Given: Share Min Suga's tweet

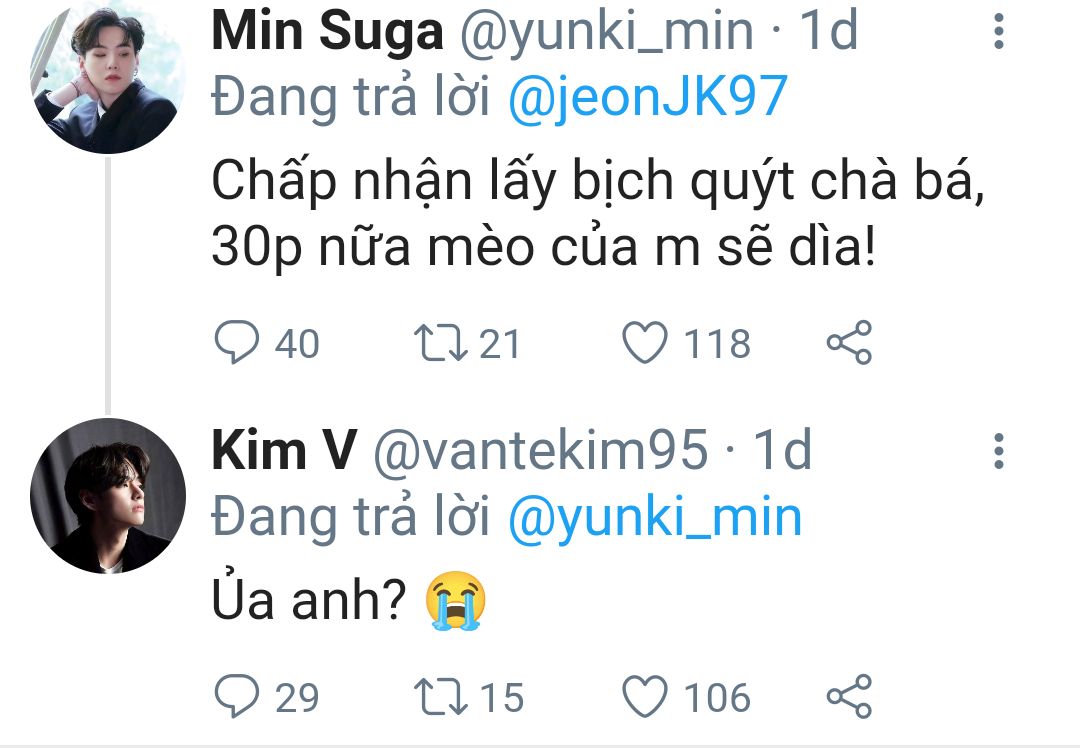Looking at the screenshot, I should (850, 344).
